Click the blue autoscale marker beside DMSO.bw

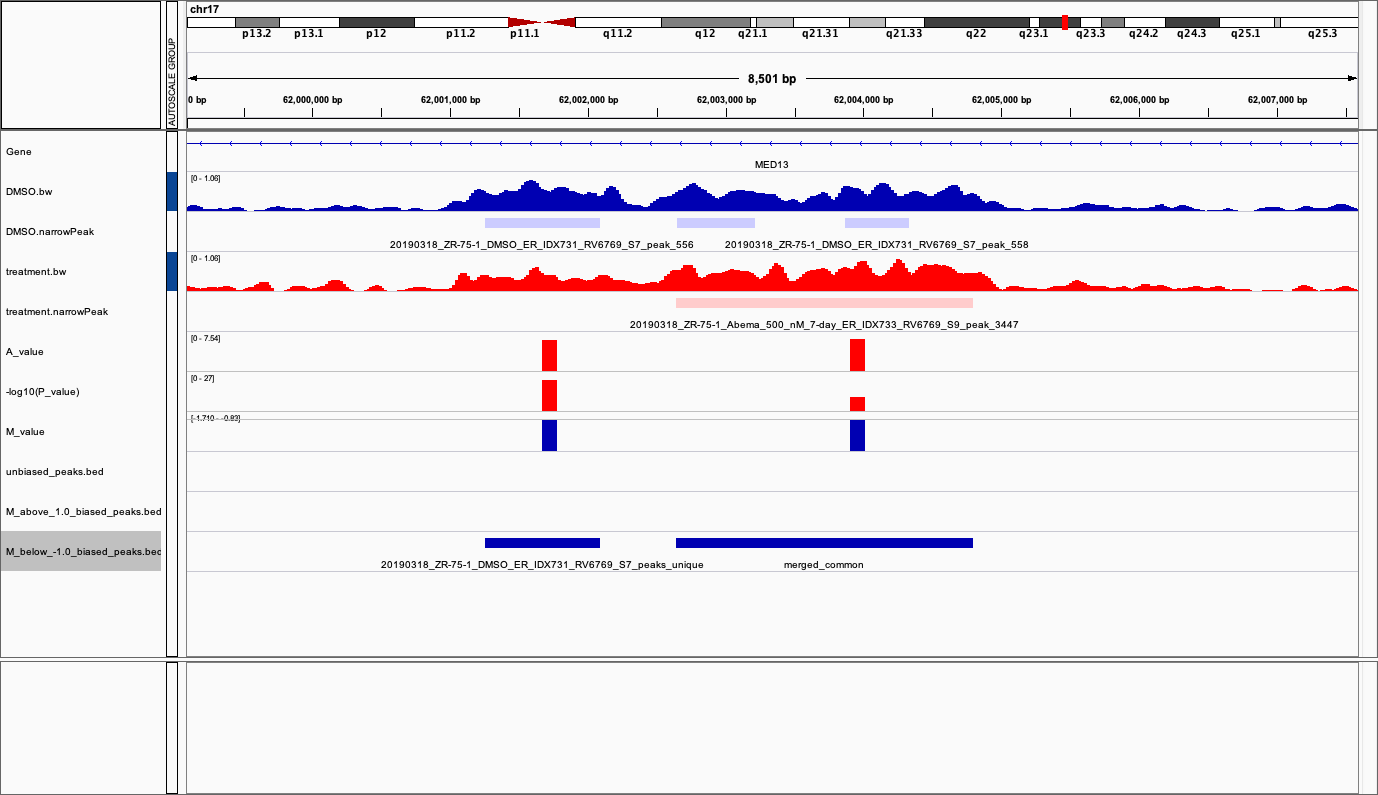pyautogui.click(x=172, y=191)
